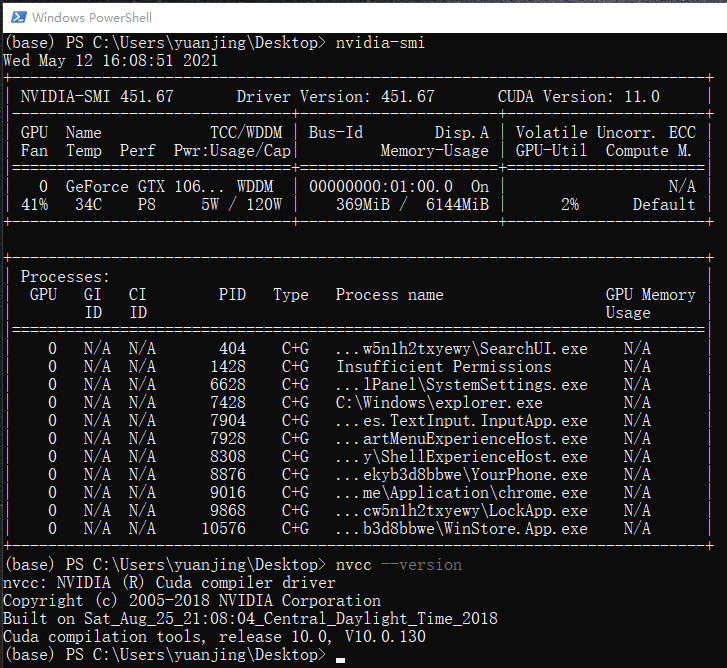The height and width of the screenshot is (668, 727).
Task: Click 'nvcc: NVIDIA (R) Cuda compiler driver' line
Action: coord(169,583)
